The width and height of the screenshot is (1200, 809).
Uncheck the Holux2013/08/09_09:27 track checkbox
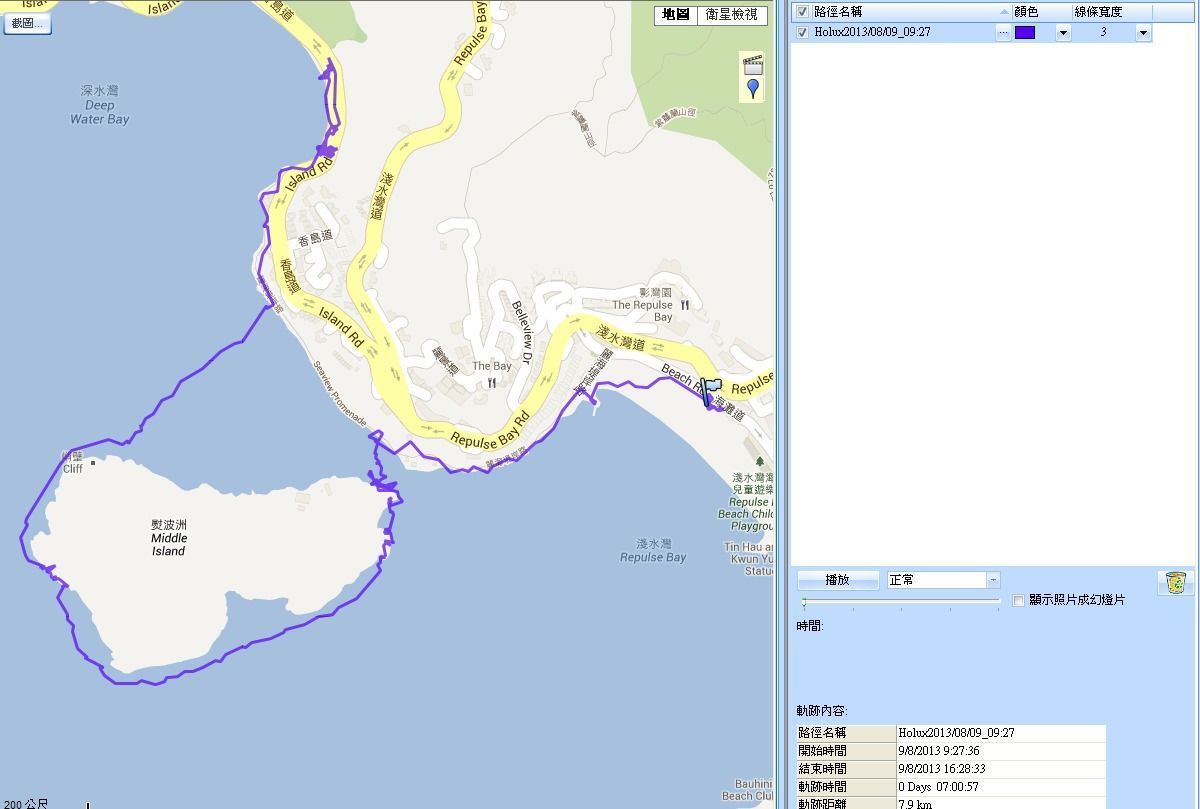802,32
